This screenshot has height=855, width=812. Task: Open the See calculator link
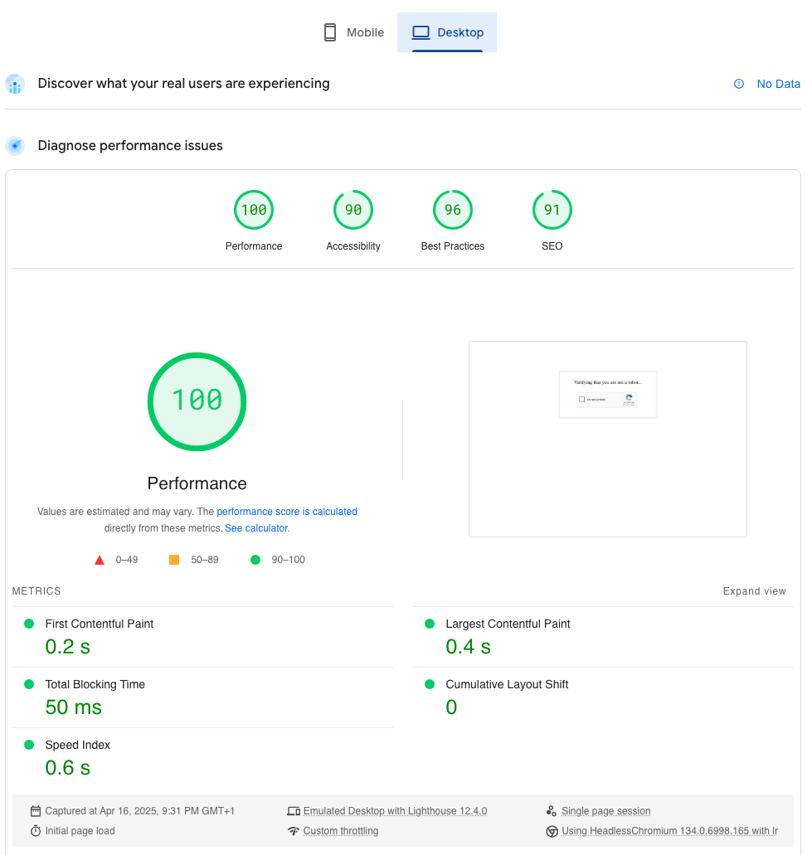257,528
